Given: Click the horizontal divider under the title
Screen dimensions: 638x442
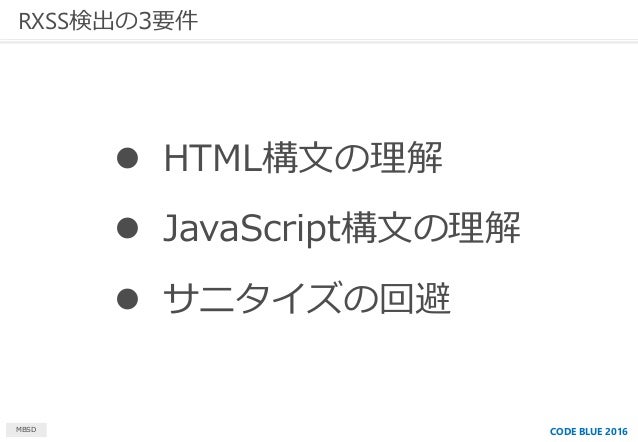Looking at the screenshot, I should pos(319,41).
